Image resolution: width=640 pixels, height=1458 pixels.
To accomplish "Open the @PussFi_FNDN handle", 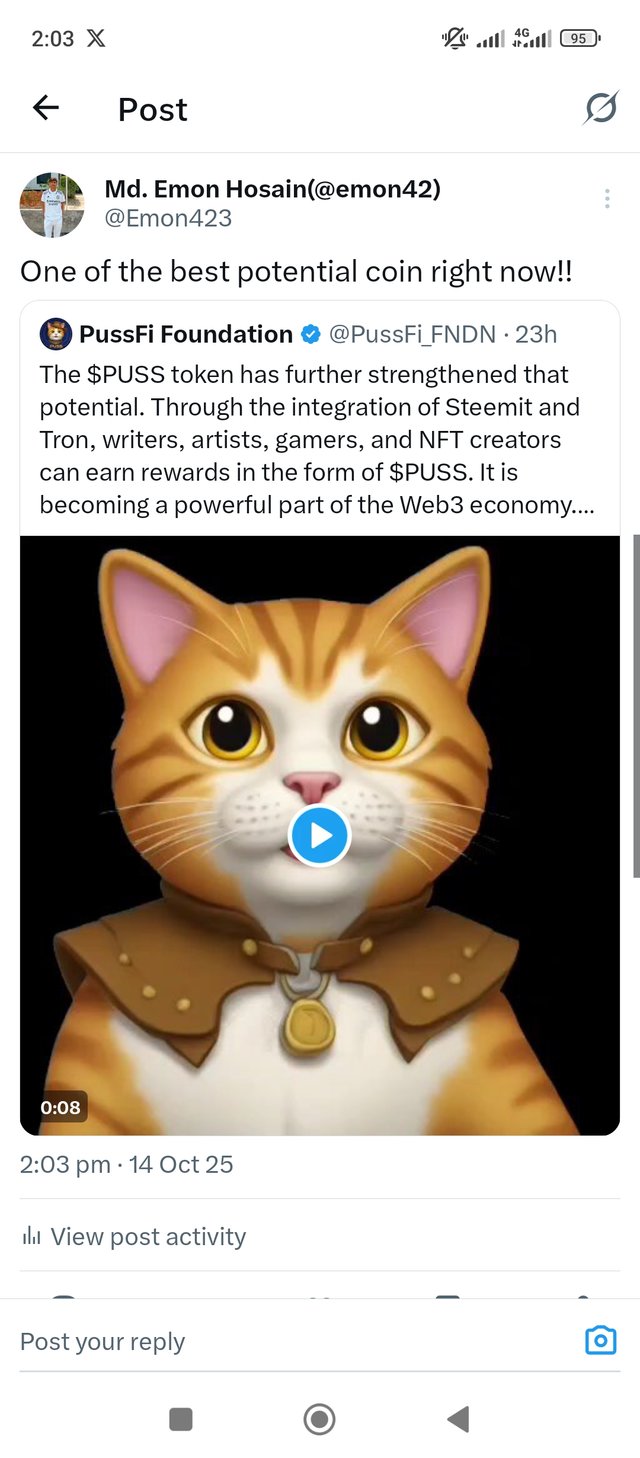I will (x=412, y=334).
